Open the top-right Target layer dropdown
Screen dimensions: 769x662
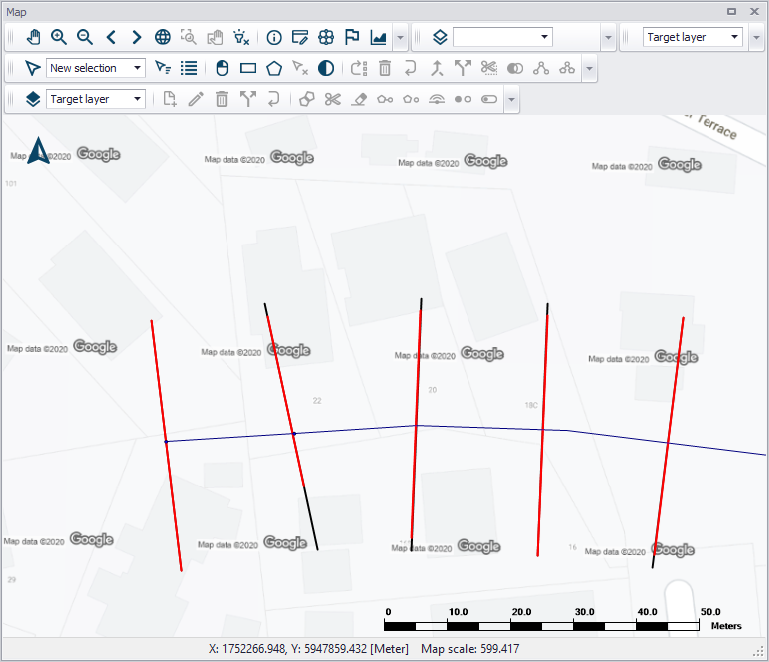point(692,37)
